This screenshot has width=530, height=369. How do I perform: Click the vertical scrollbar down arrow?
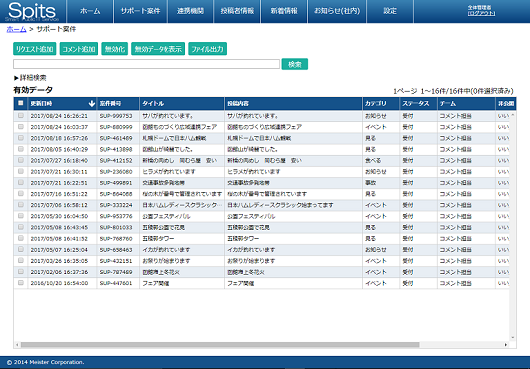pos(512,338)
